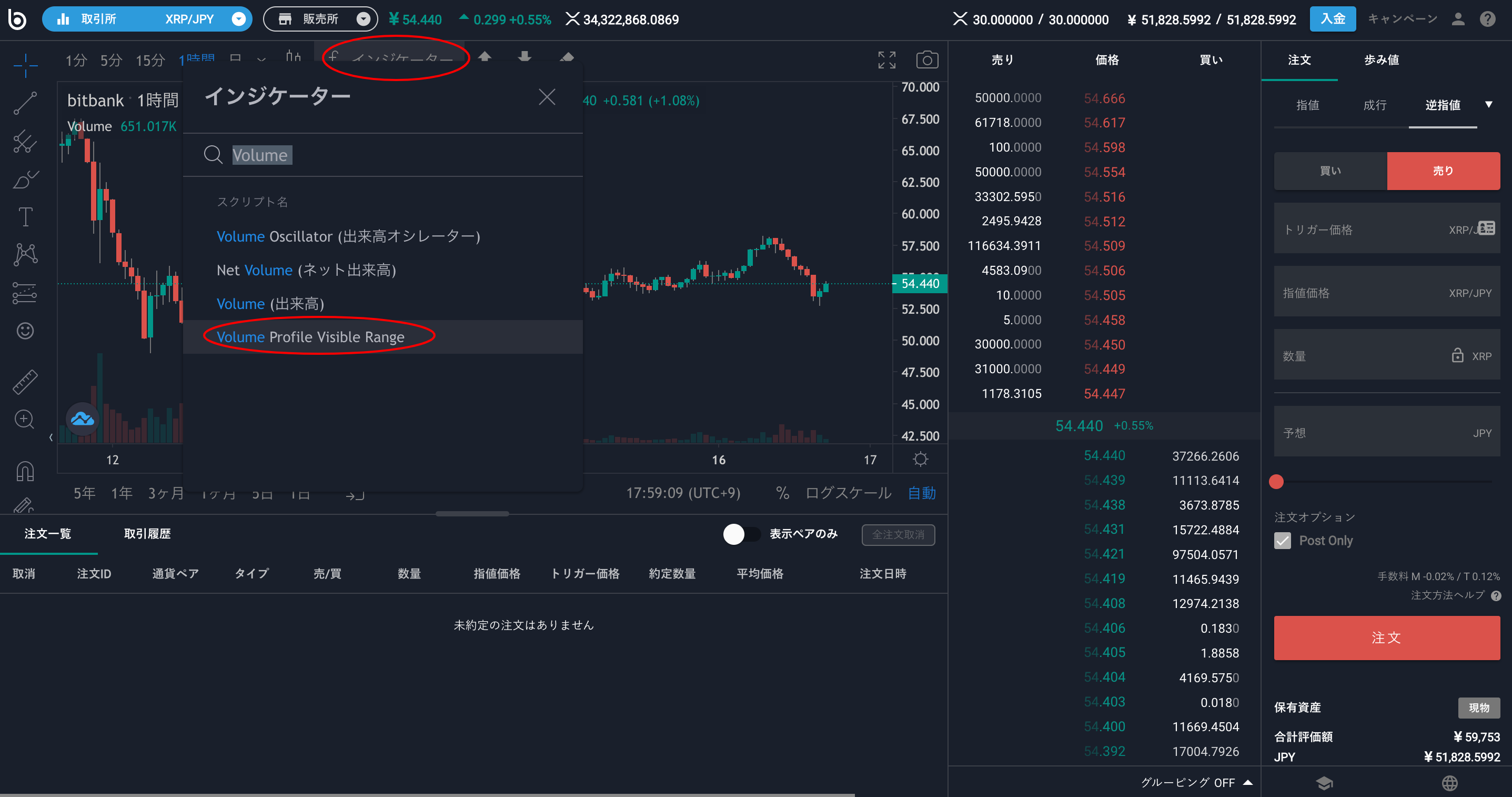Click the トリガー価格 input field
This screenshot has height=797, width=1512.
click(1386, 229)
